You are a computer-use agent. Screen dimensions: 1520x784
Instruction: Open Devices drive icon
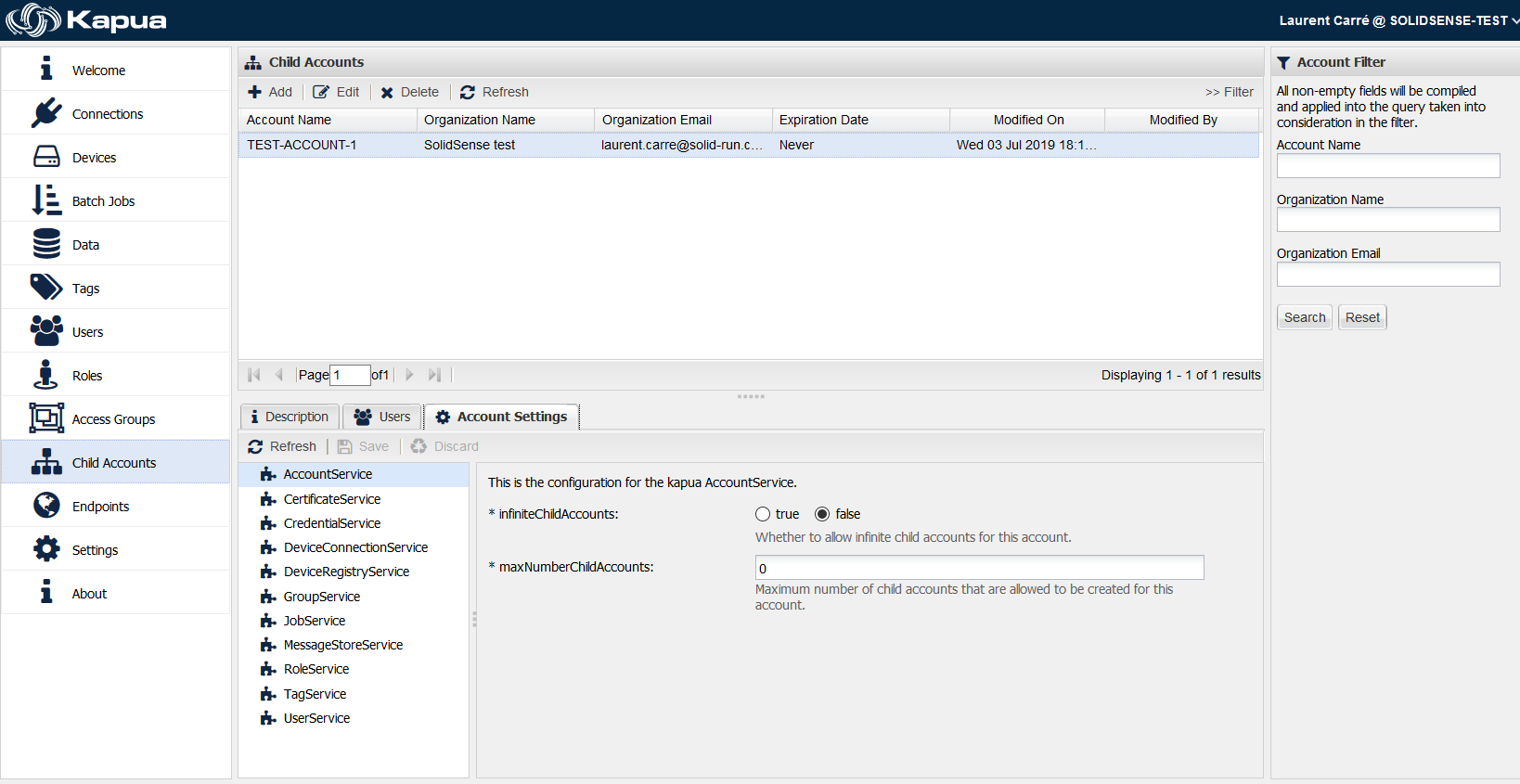tap(46, 157)
